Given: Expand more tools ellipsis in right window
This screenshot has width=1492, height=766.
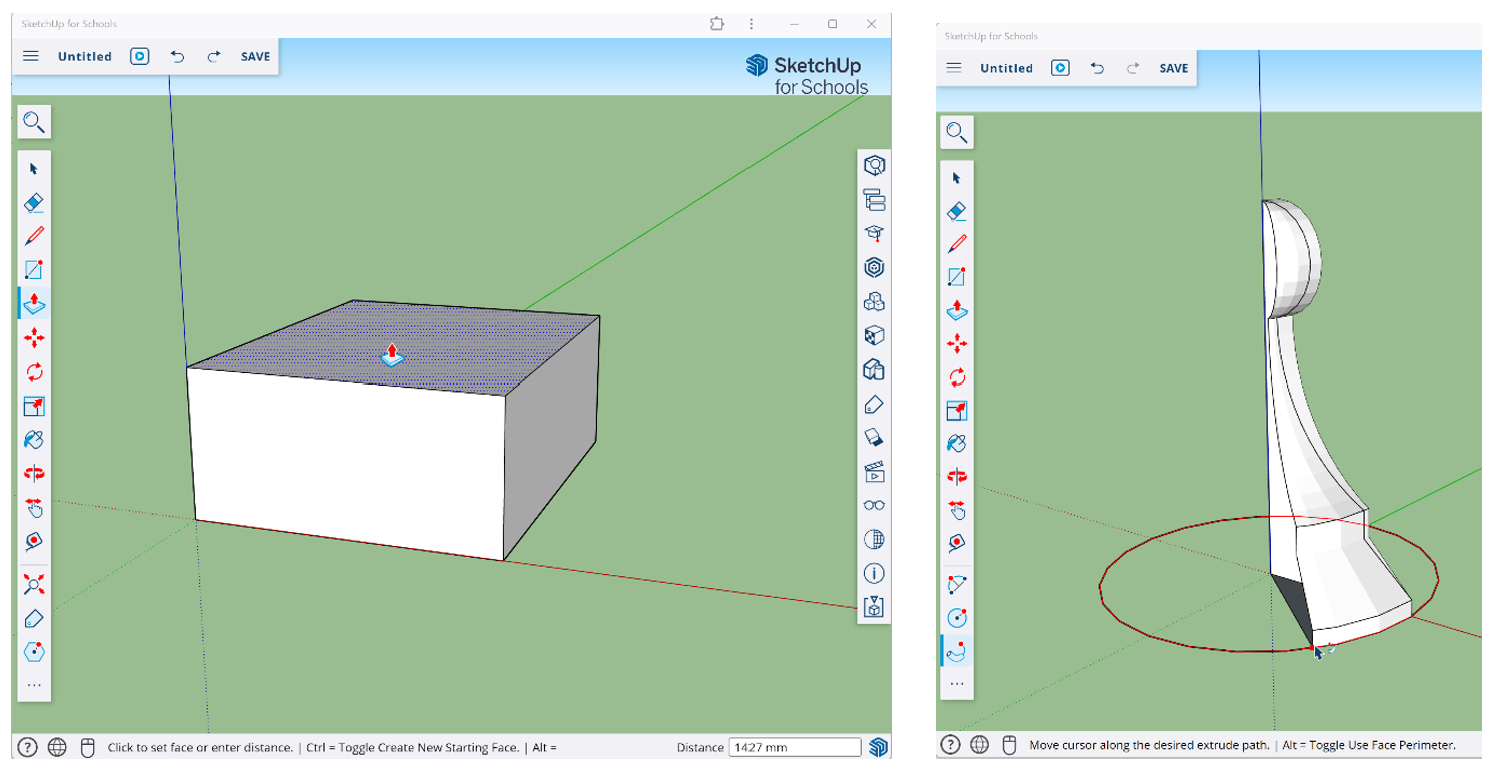Looking at the screenshot, I should 957,684.
